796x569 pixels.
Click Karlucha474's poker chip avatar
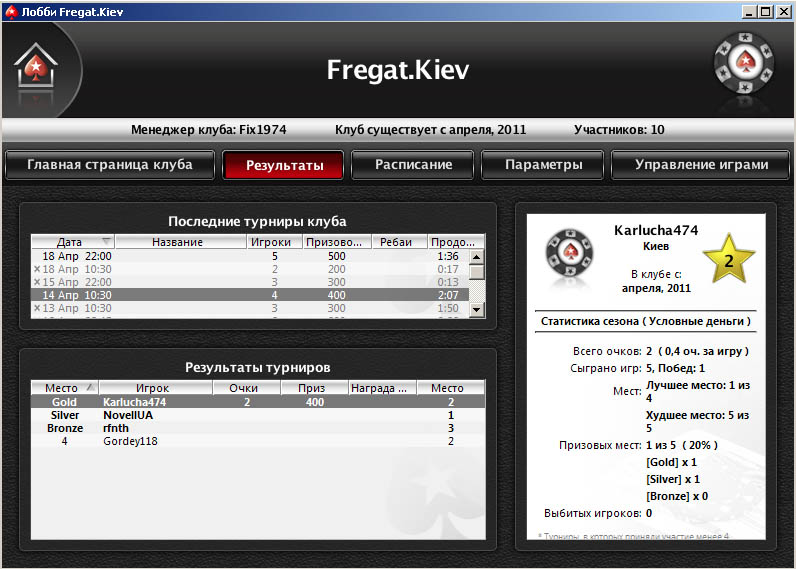tap(568, 260)
